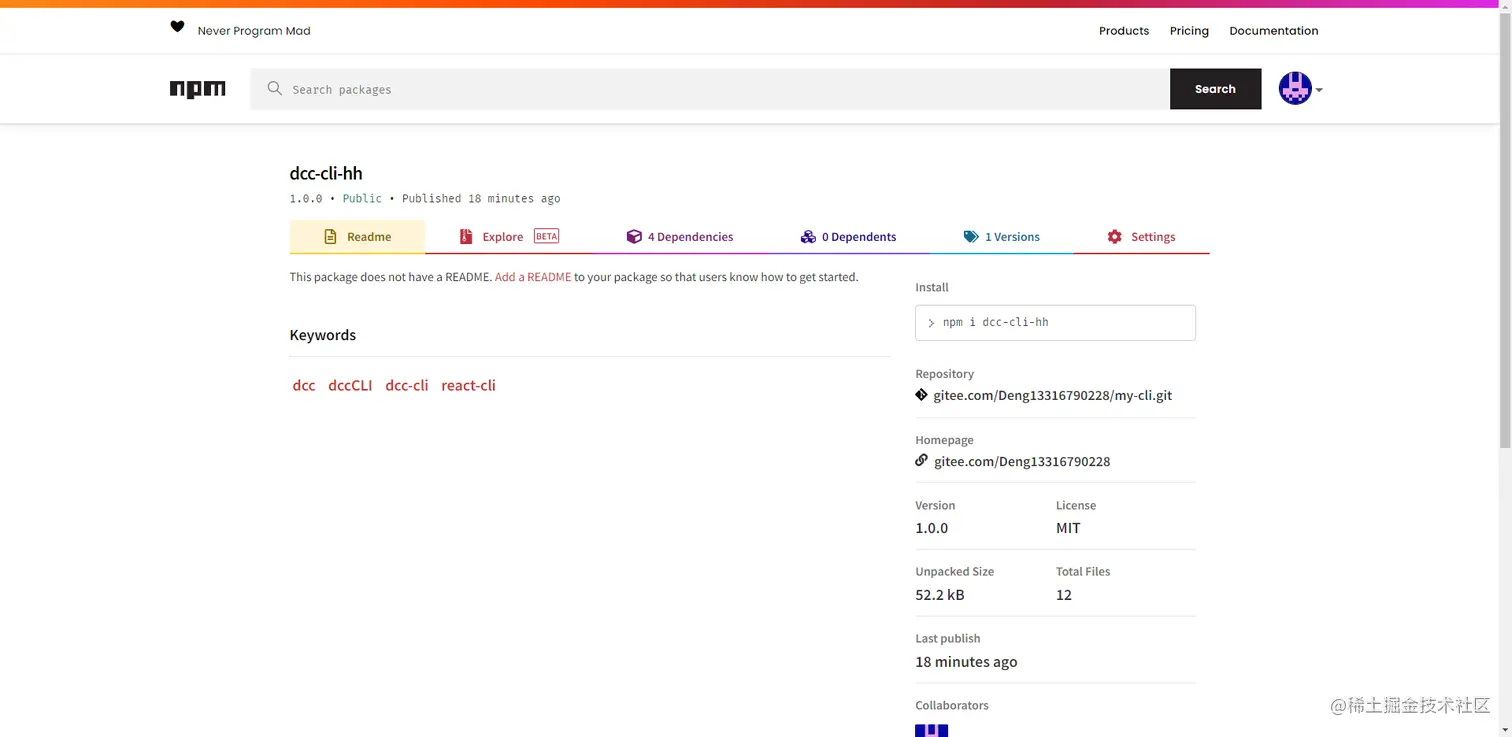The width and height of the screenshot is (1512, 737).
Task: Click the search magnifier icon
Action: point(275,89)
